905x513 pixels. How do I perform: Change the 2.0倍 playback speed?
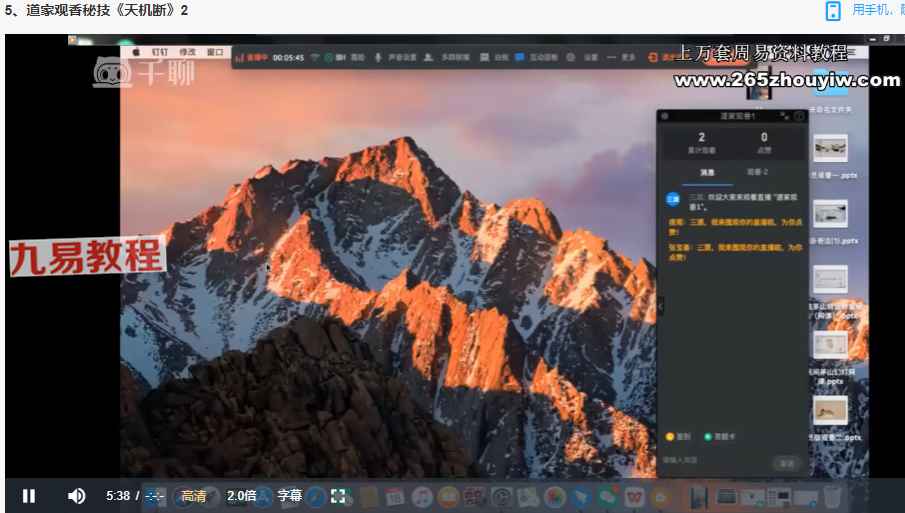[x=241, y=496]
